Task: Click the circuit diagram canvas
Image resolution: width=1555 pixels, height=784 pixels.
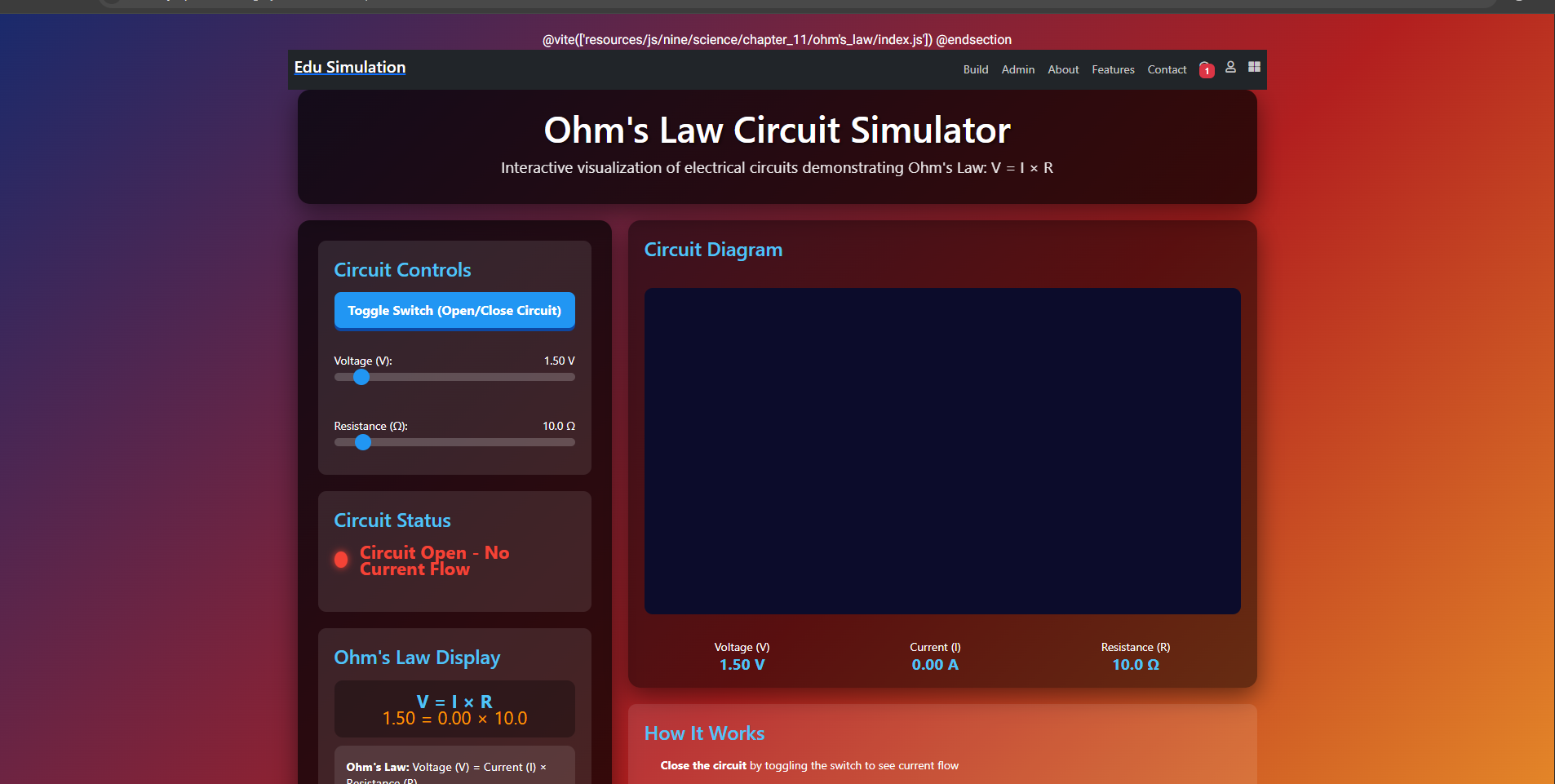Action: point(942,451)
